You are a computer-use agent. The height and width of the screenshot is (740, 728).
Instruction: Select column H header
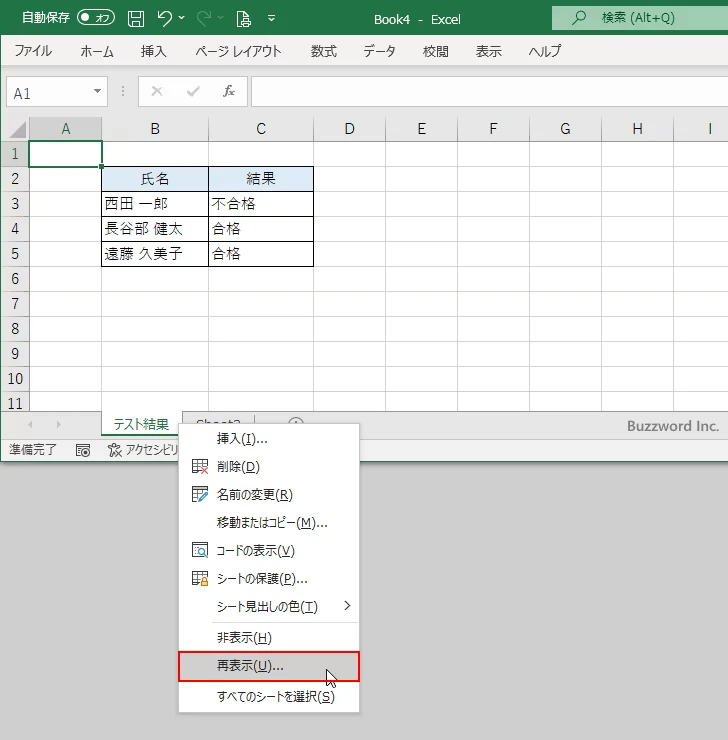click(x=637, y=129)
